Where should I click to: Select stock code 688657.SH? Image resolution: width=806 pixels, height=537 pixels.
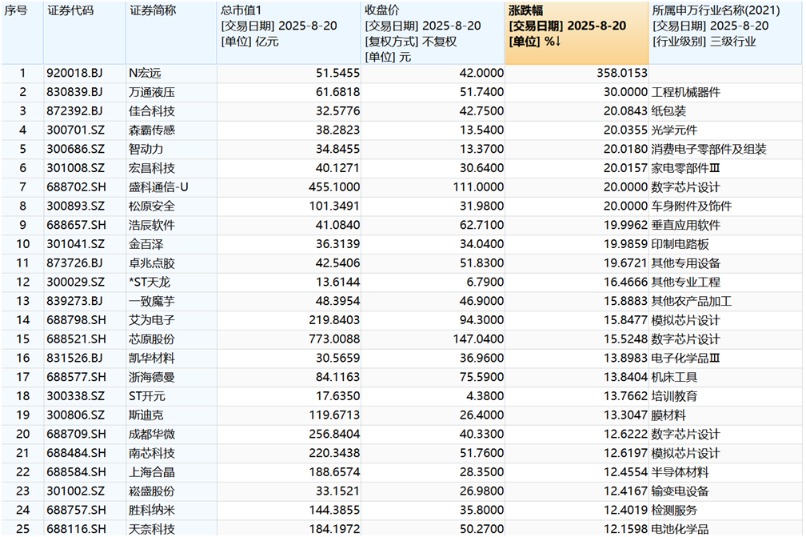pos(77,225)
